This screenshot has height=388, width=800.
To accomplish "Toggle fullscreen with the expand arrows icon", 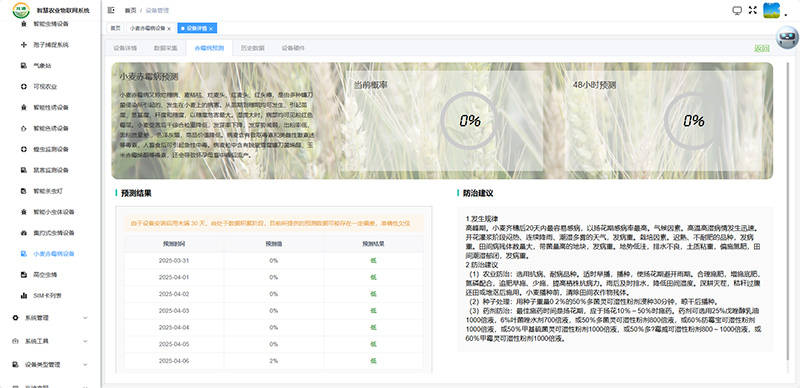I will (x=753, y=10).
